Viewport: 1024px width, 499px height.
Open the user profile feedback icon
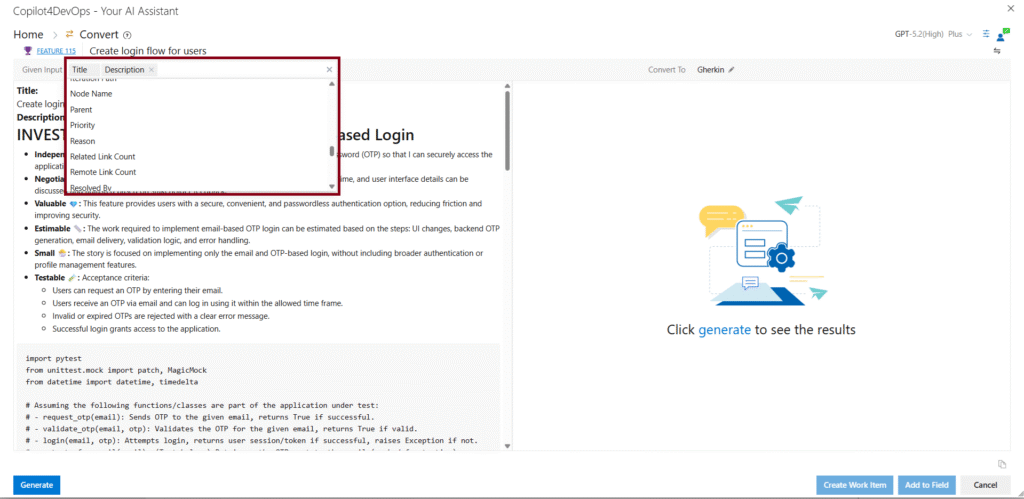coord(1003,35)
